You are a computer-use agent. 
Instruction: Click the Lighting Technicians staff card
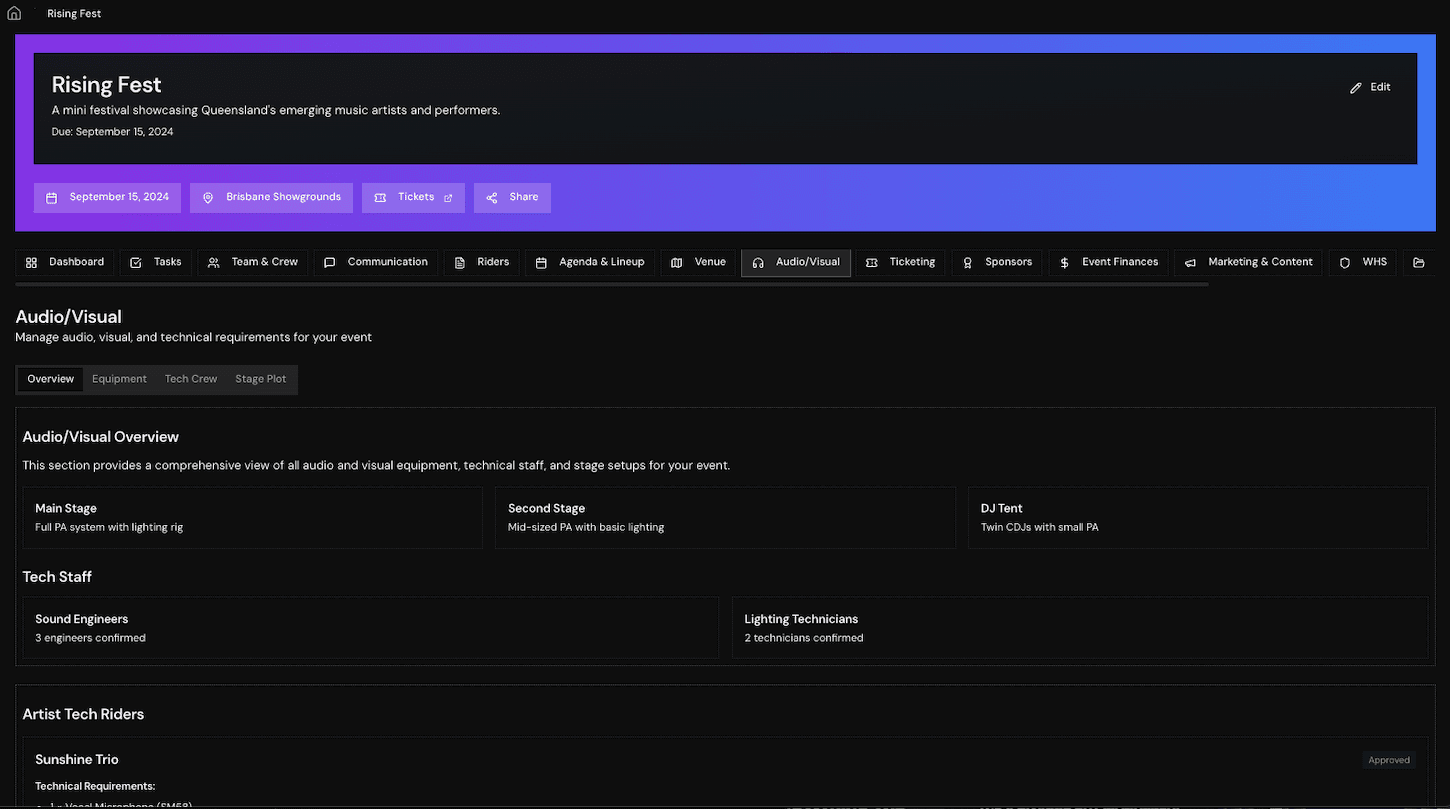click(1080, 628)
